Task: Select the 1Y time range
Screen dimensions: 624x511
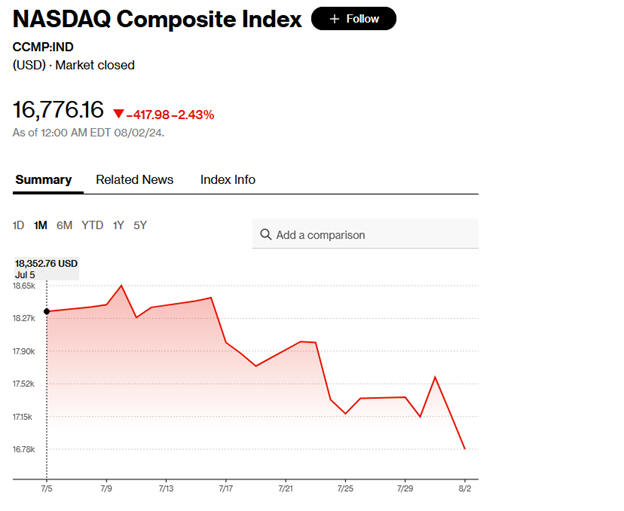Action: pos(118,225)
